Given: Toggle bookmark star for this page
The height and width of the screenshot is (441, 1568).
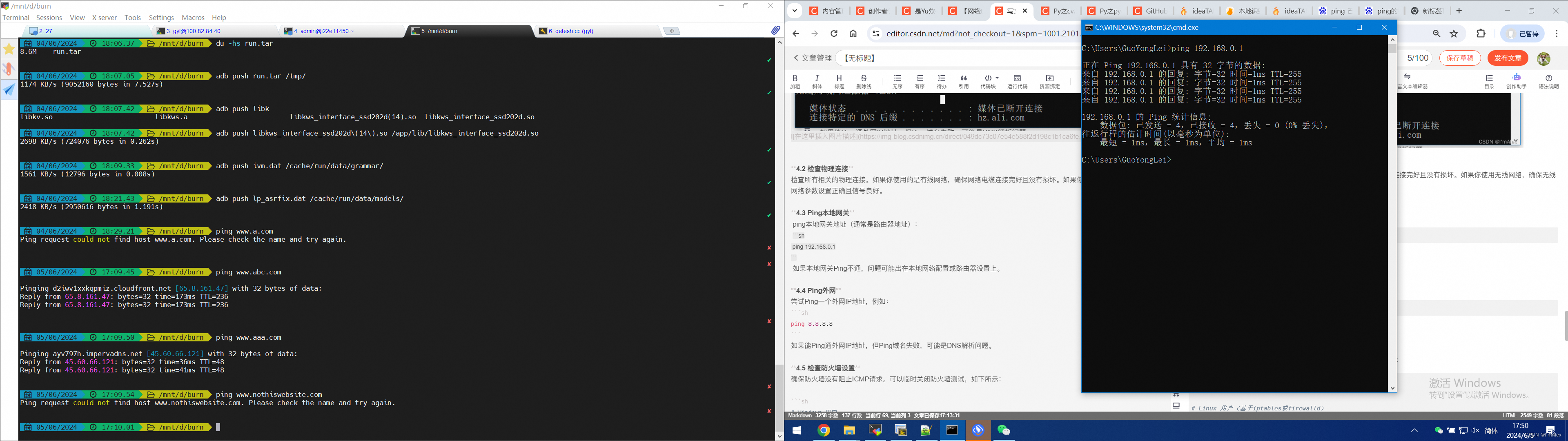Looking at the screenshot, I should [x=1454, y=34].
